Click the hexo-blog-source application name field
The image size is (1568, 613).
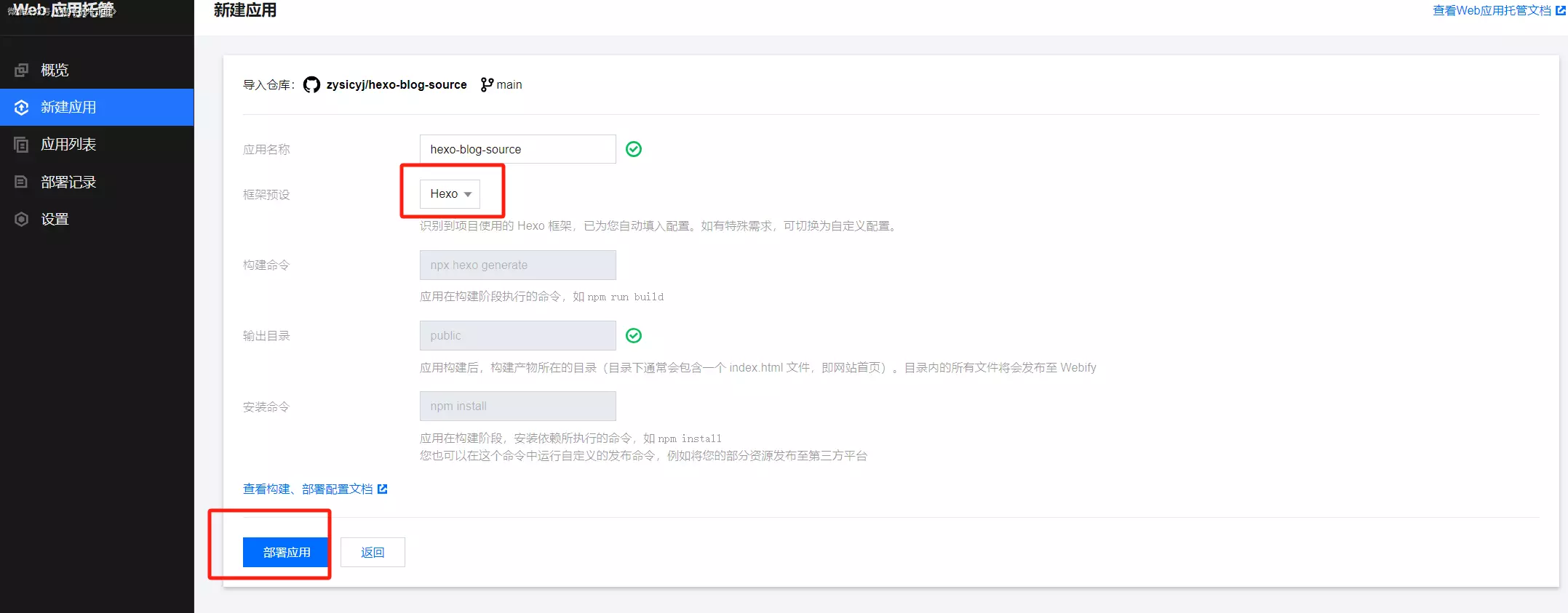click(x=517, y=149)
